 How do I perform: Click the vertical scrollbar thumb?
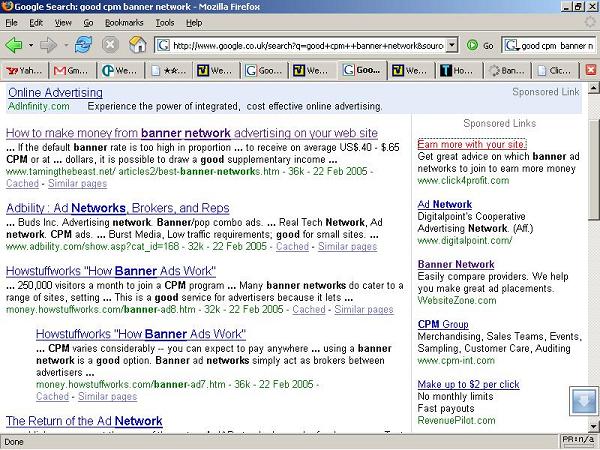pos(593,169)
